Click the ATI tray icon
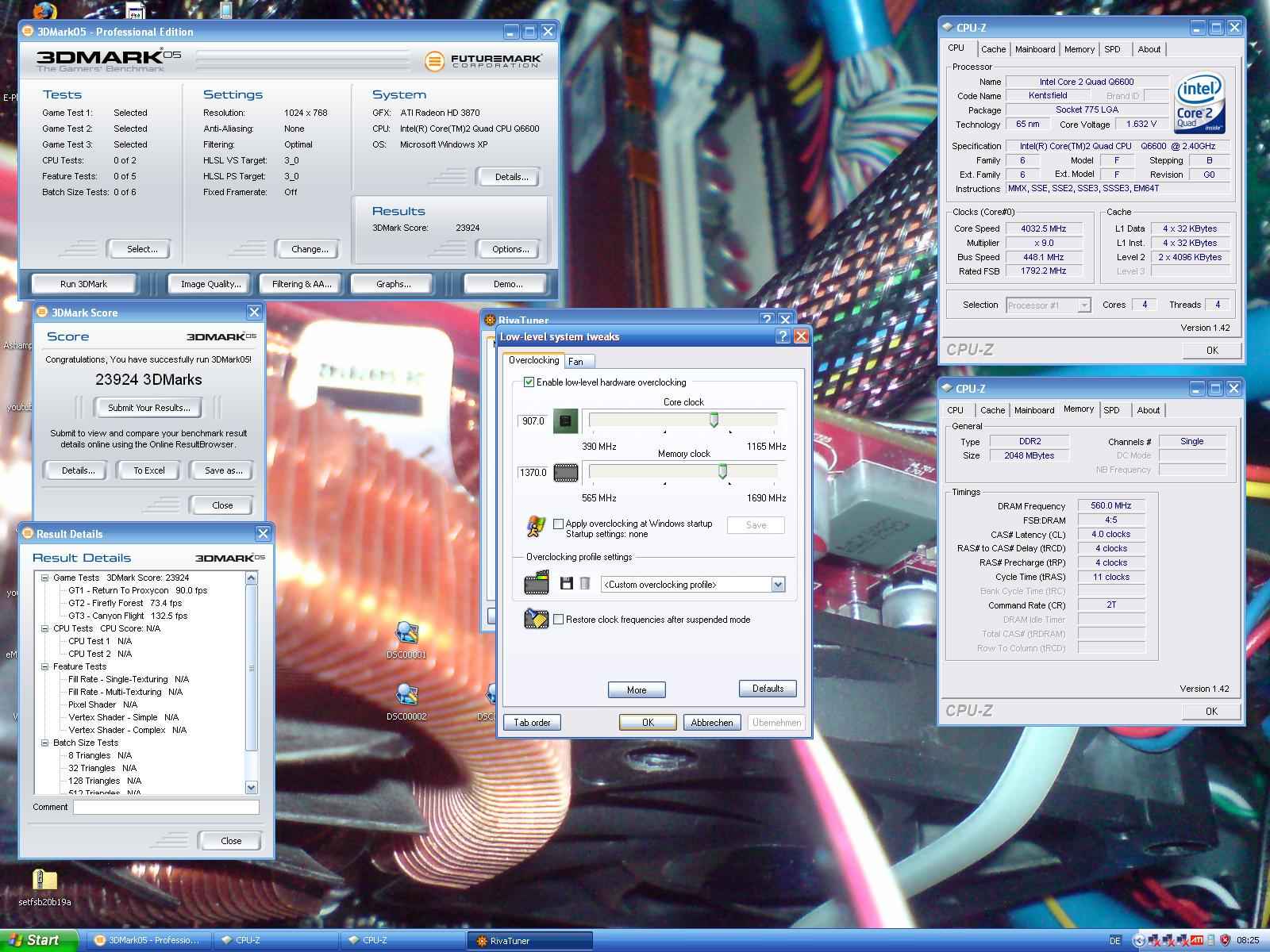 pos(1197,940)
